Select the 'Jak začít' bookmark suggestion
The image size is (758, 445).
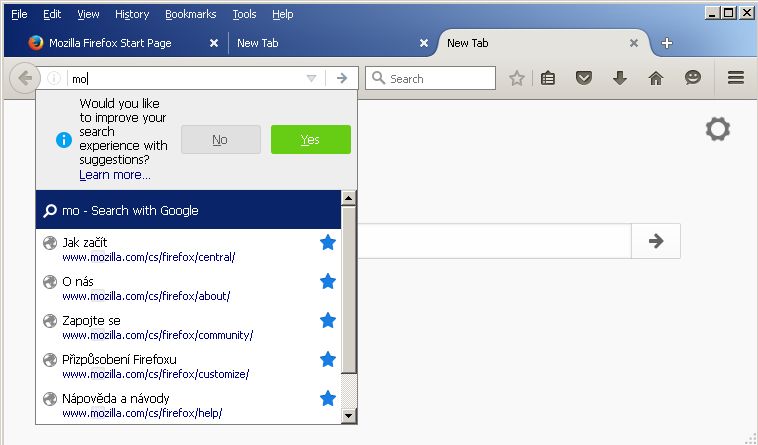(189, 249)
